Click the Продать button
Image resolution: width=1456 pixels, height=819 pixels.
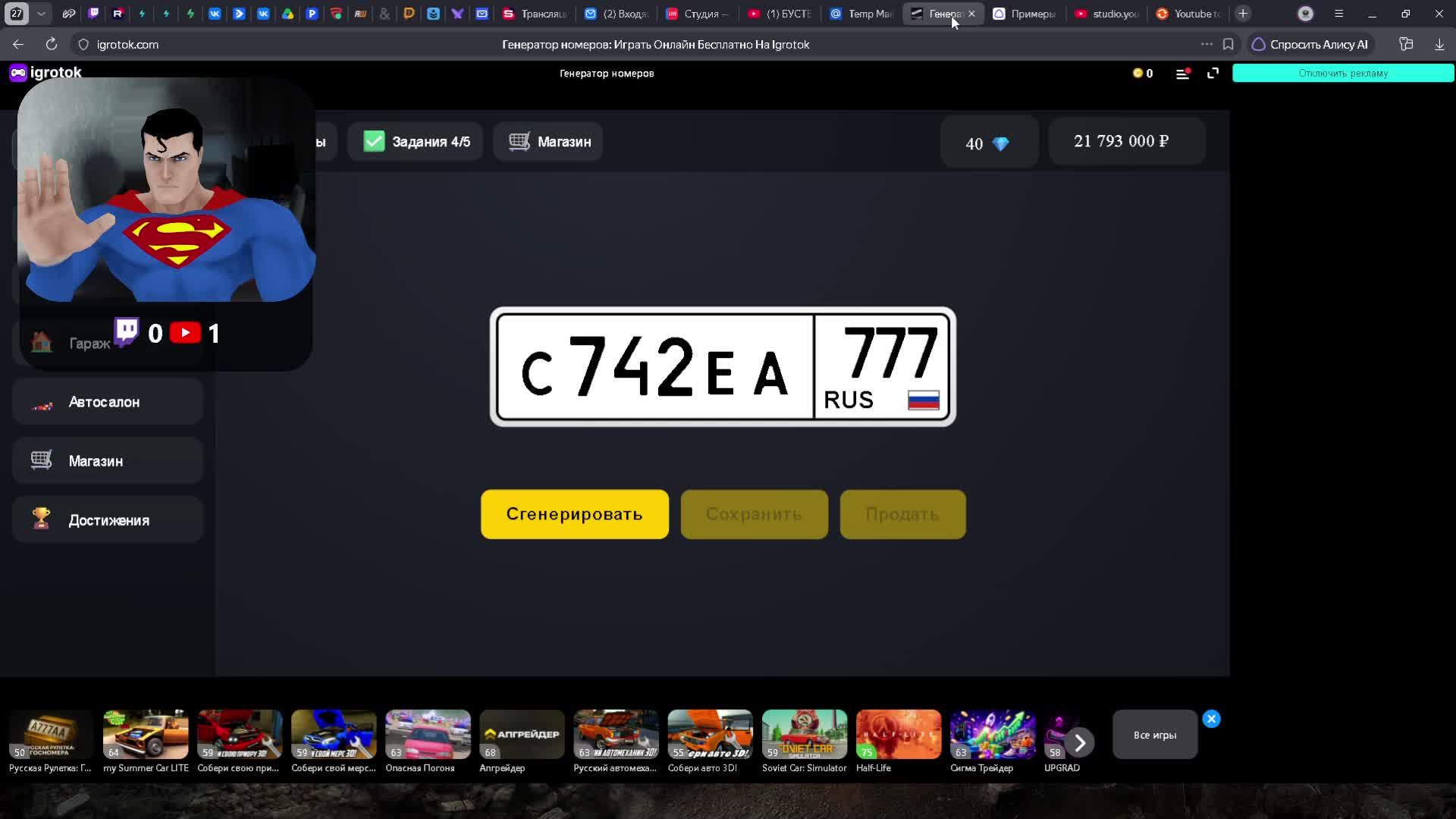(902, 514)
